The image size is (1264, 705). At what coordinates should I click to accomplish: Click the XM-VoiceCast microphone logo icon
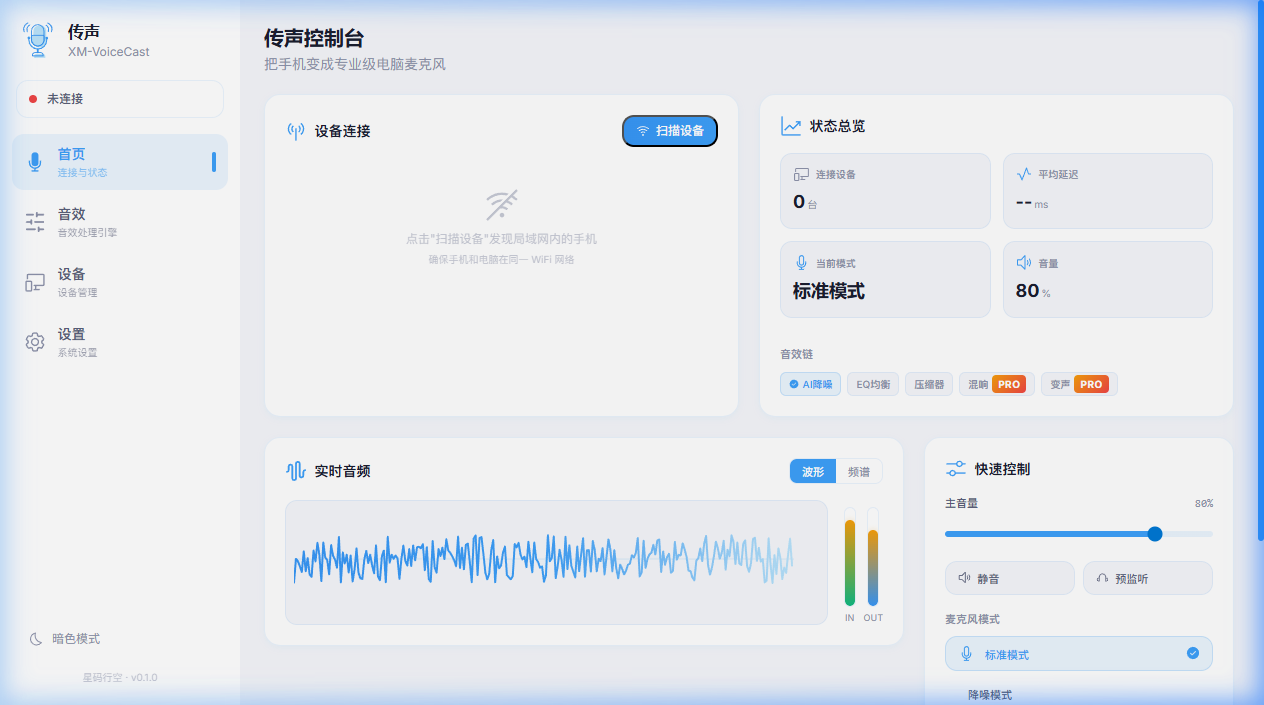pos(38,40)
